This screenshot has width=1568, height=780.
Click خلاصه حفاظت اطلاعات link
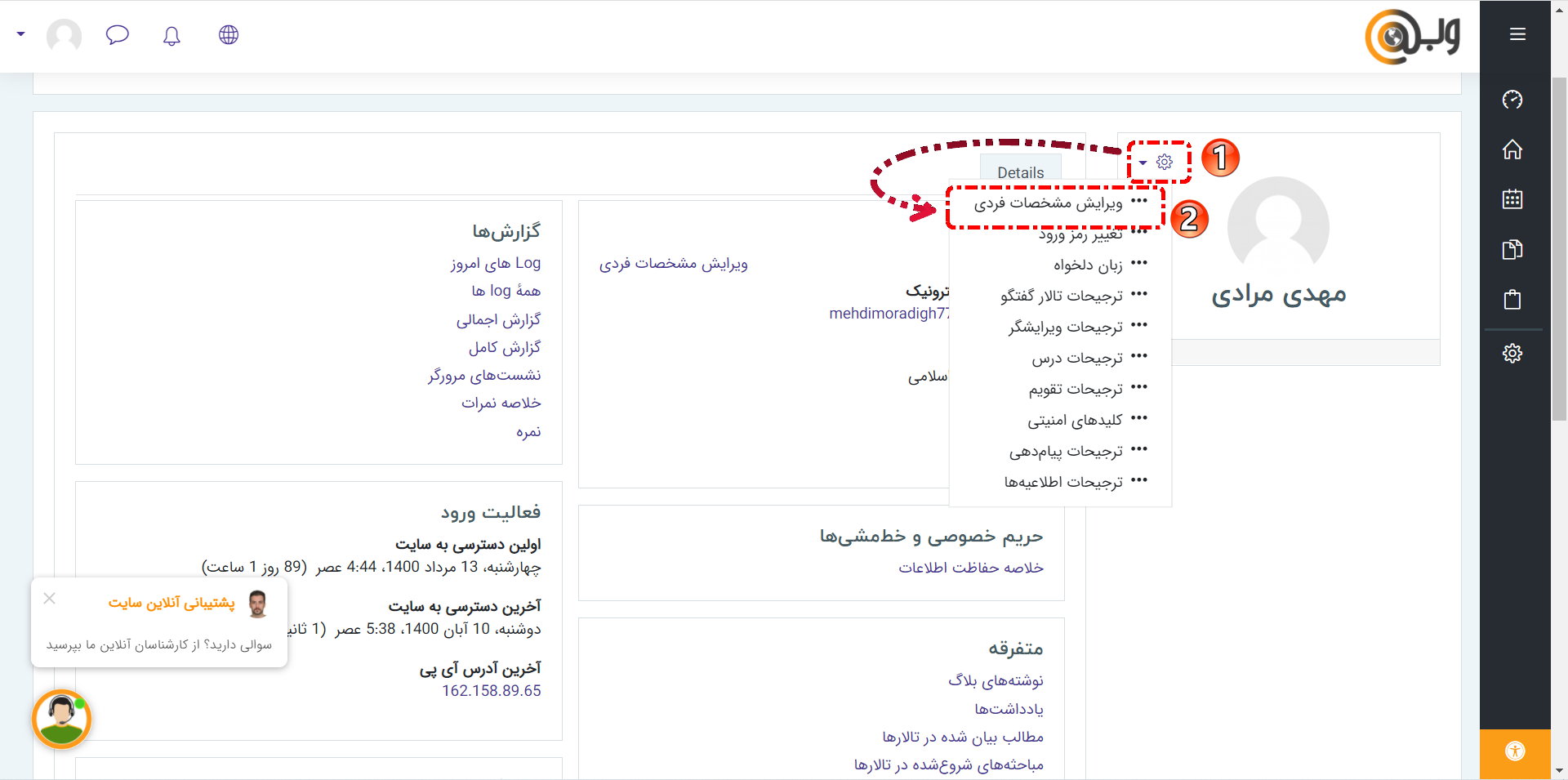click(x=971, y=568)
